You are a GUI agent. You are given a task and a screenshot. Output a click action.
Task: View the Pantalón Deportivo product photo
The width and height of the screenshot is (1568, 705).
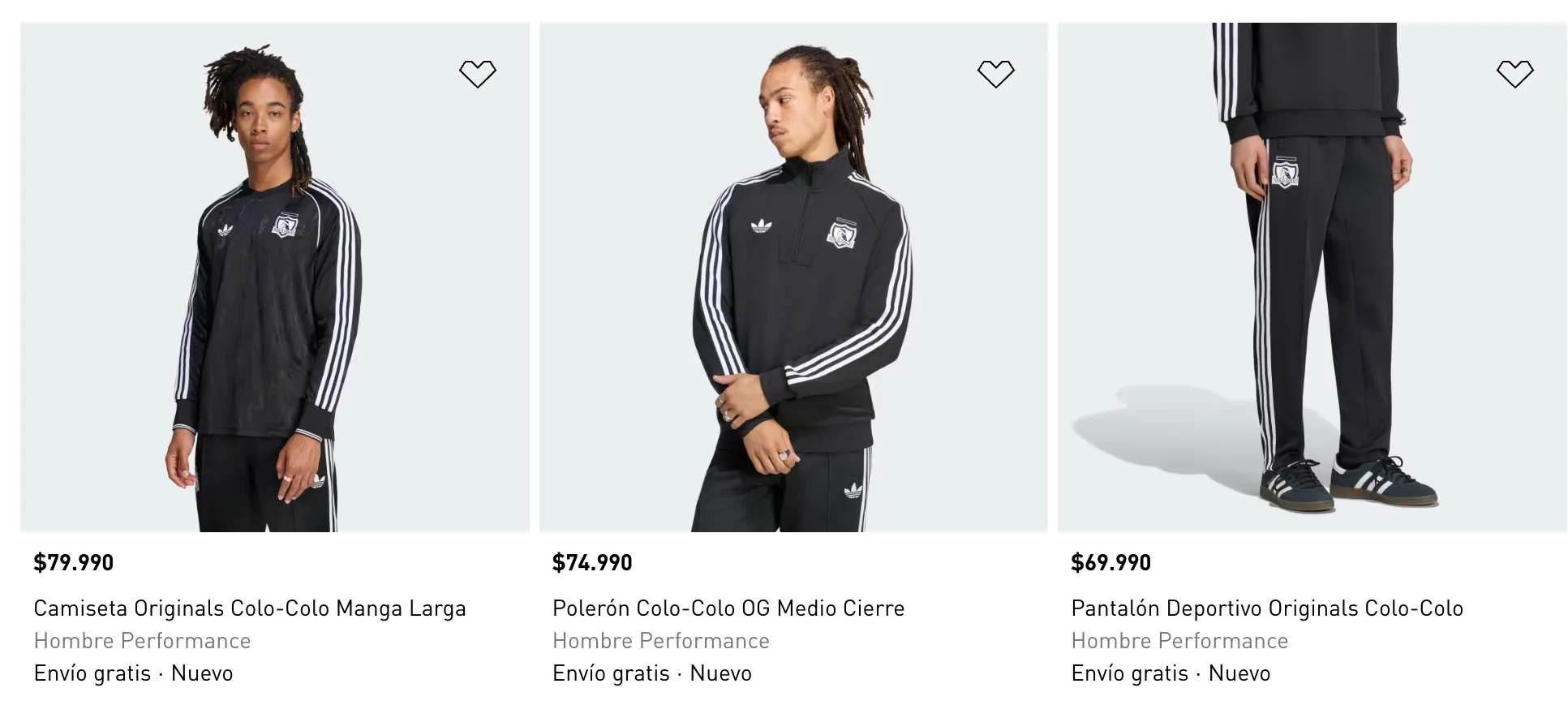click(x=1312, y=277)
